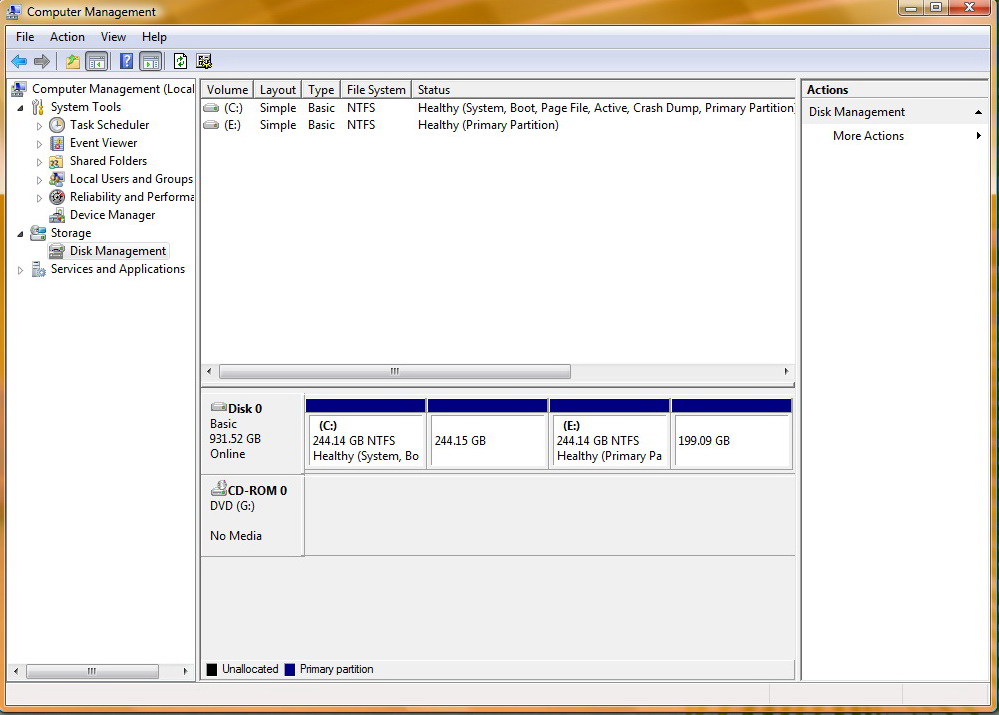Image resolution: width=999 pixels, height=715 pixels.
Task: Click the Disk 0 drive icon
Action: click(x=219, y=408)
